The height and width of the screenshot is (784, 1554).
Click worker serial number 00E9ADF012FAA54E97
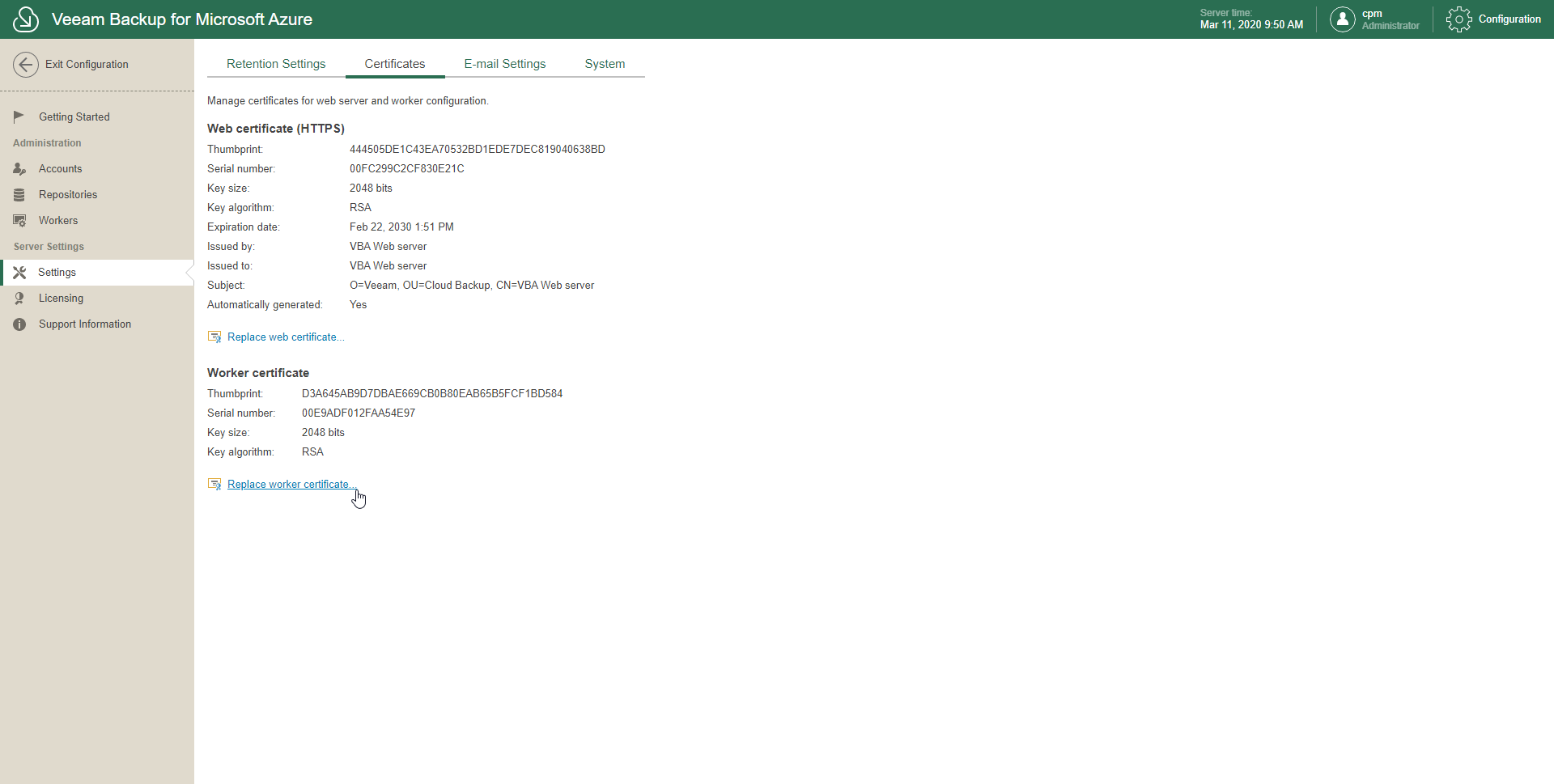359,413
